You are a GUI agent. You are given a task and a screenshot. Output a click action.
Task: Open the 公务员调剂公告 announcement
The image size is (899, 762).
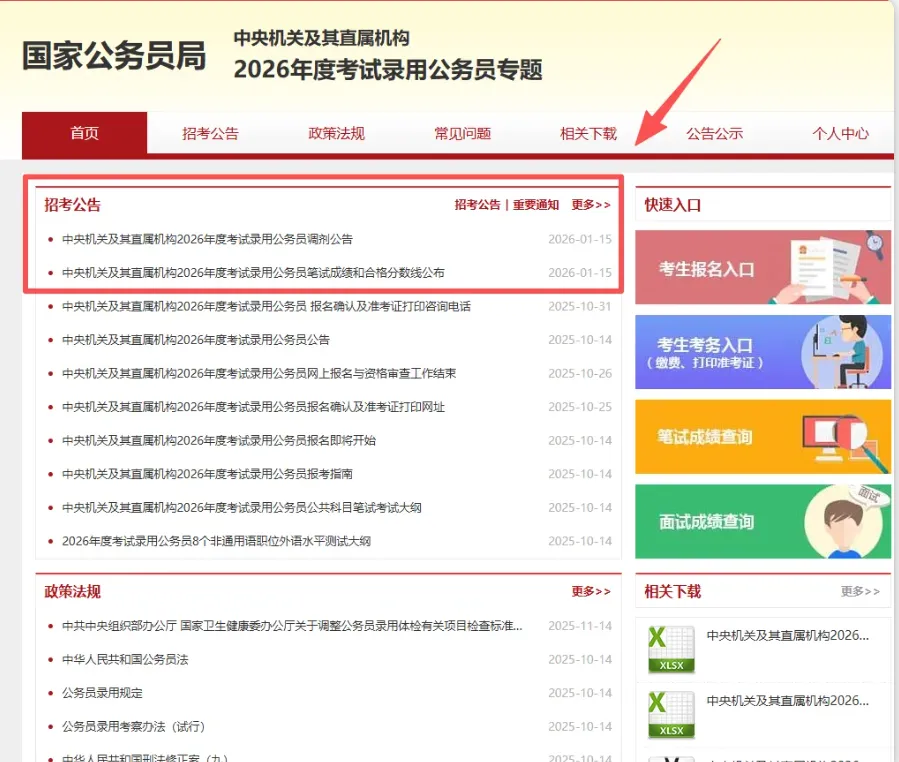tap(207, 239)
